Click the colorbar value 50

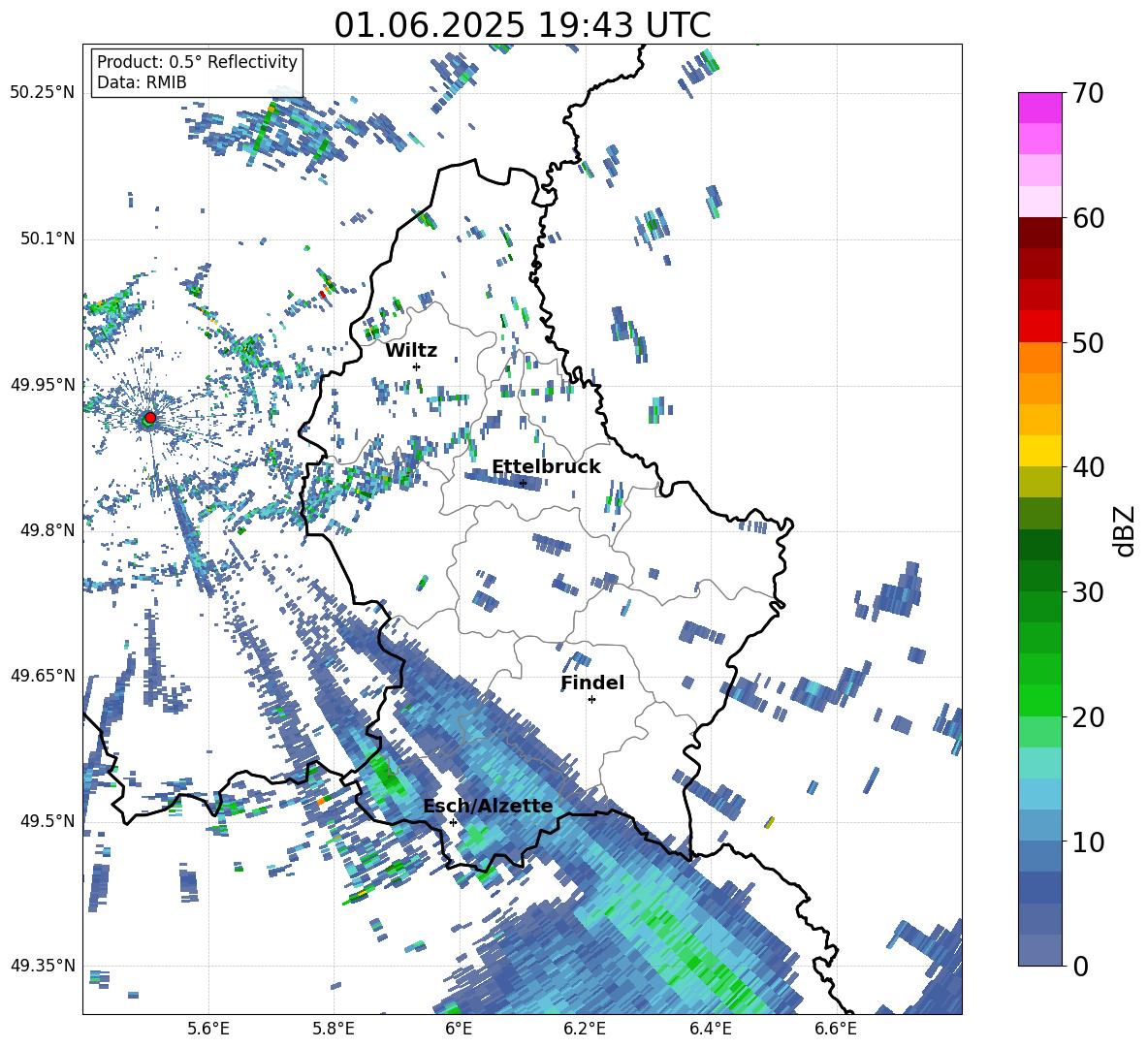[x=1088, y=342]
